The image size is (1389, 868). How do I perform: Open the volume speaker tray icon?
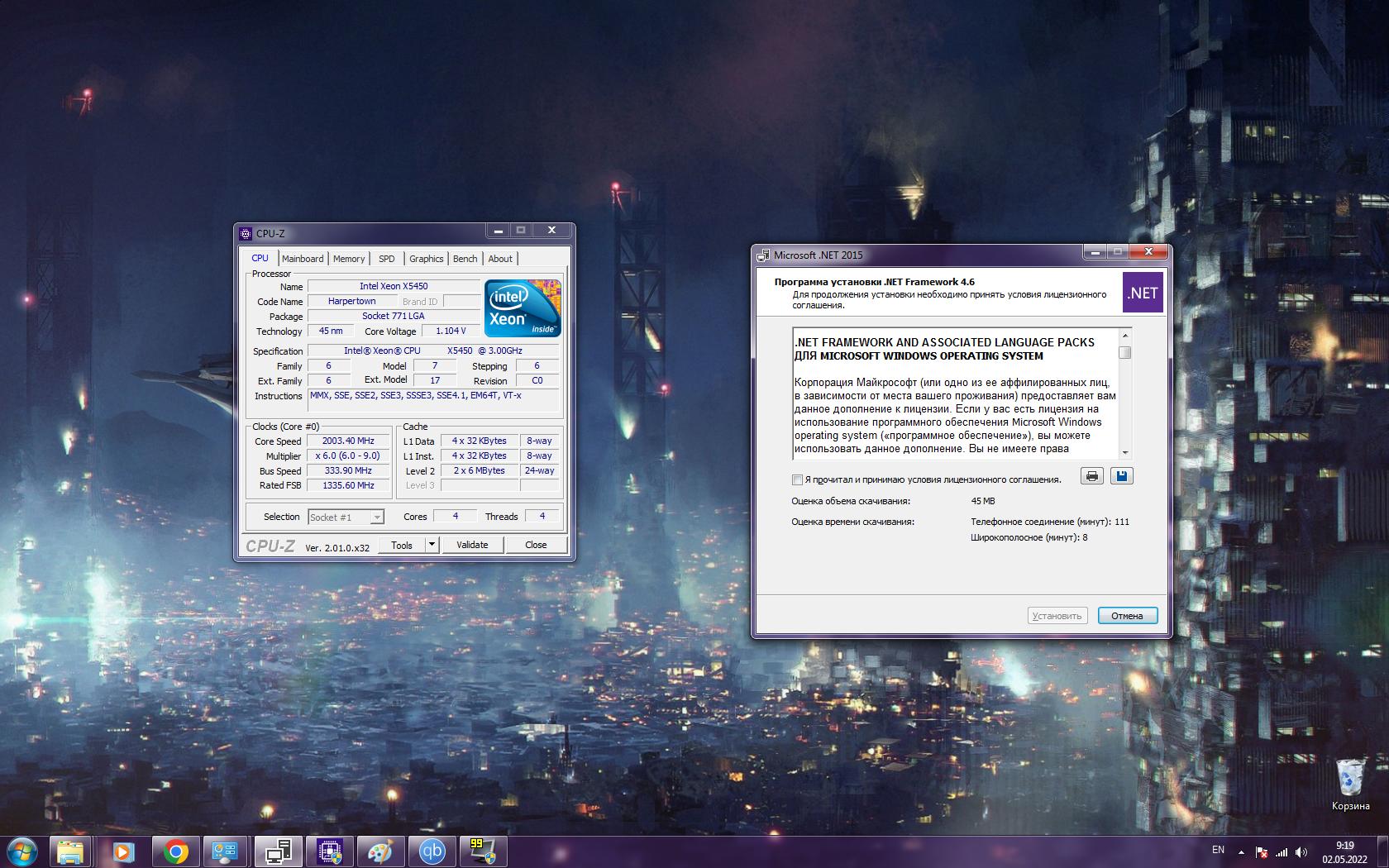point(1301,852)
